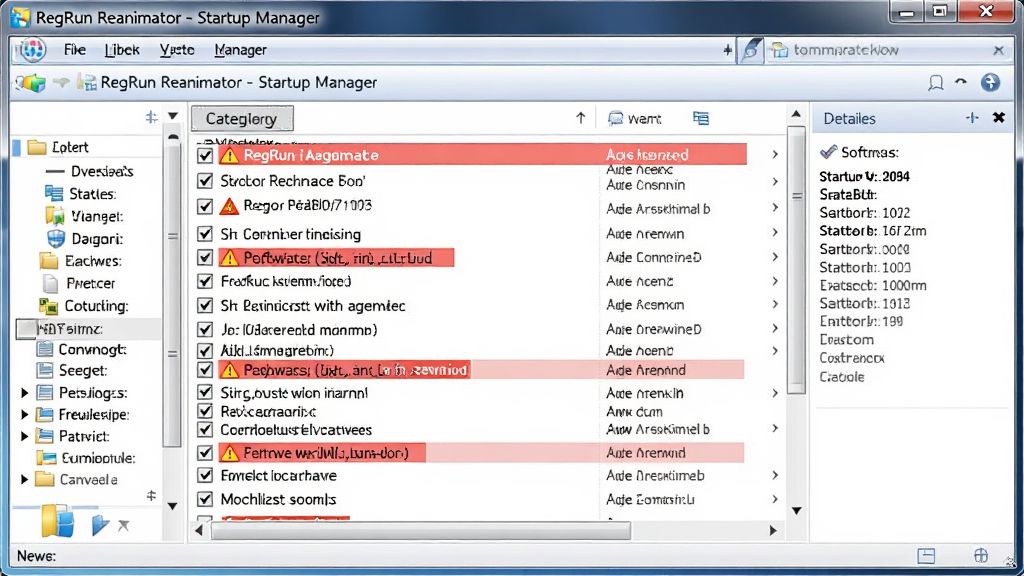Click the list view icon right of Wemt
This screenshot has width=1024, height=576.
(x=701, y=118)
